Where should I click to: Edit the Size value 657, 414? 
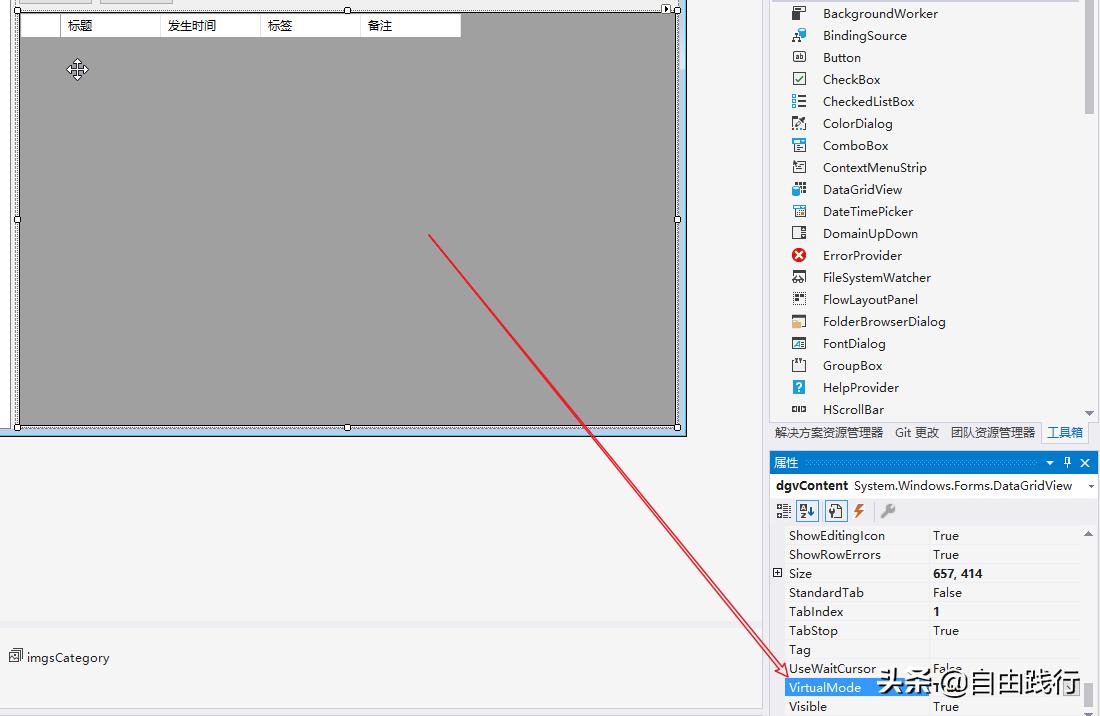point(1005,573)
